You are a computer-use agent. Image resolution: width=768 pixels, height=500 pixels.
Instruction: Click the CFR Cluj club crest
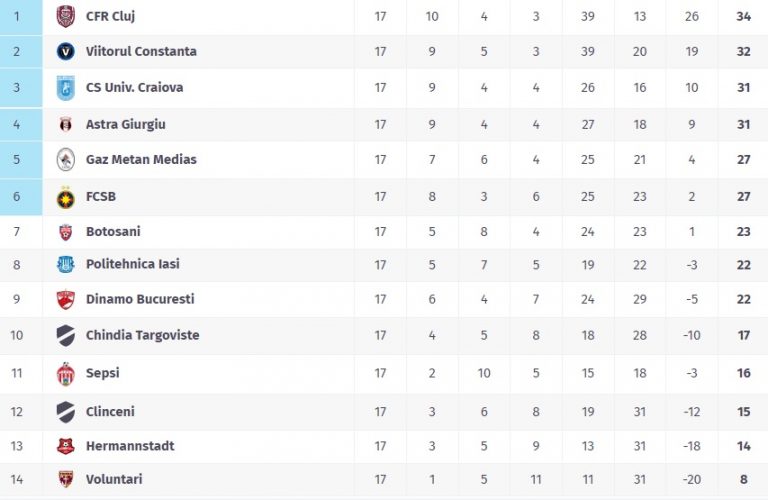point(66,16)
